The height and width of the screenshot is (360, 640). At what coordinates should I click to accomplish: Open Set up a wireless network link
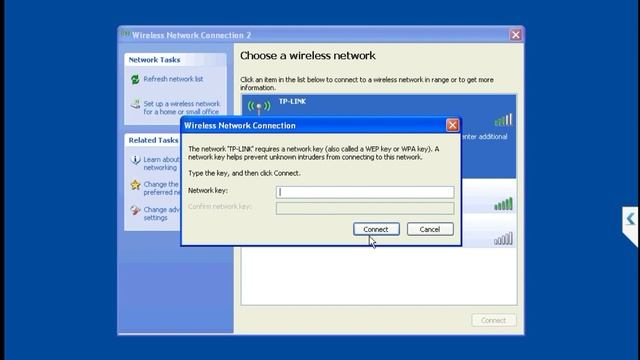(x=182, y=108)
